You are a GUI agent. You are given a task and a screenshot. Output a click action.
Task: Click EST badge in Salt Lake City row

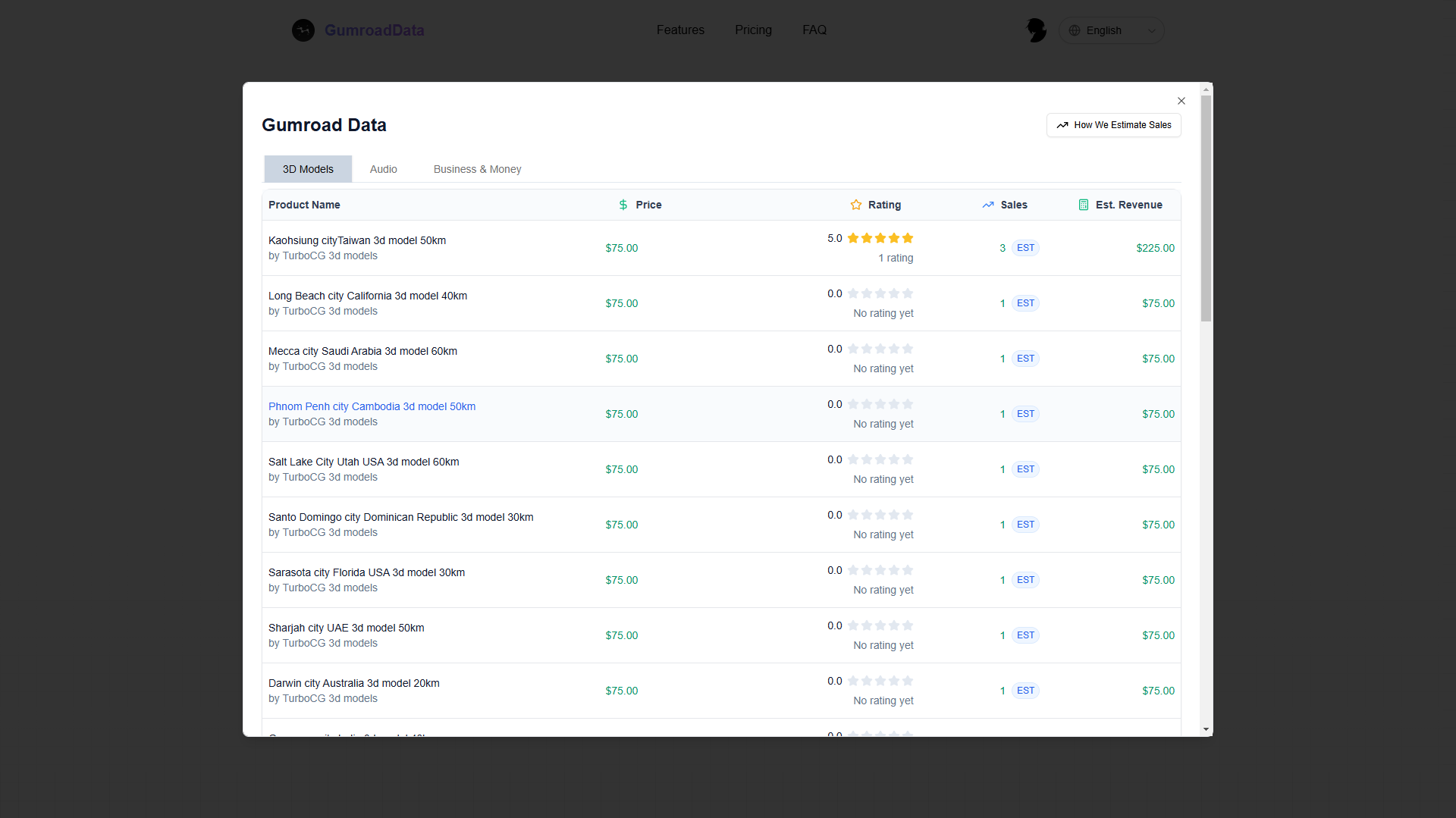coord(1025,469)
